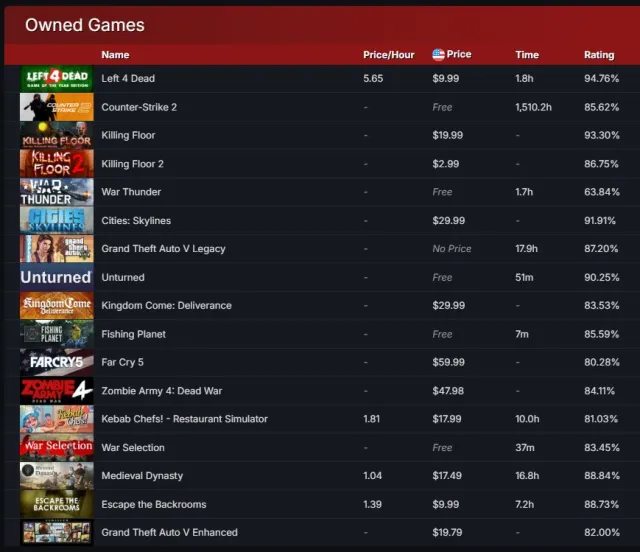Viewport: 640px width, 552px height.
Task: Open Zombie Army 4 game thumbnail
Action: point(57,391)
